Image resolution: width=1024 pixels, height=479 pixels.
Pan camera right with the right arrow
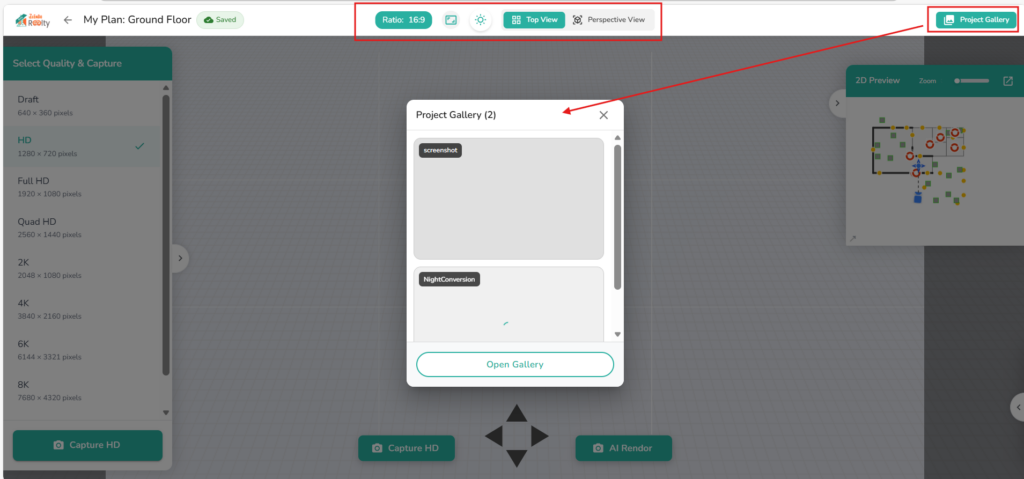[539, 436]
